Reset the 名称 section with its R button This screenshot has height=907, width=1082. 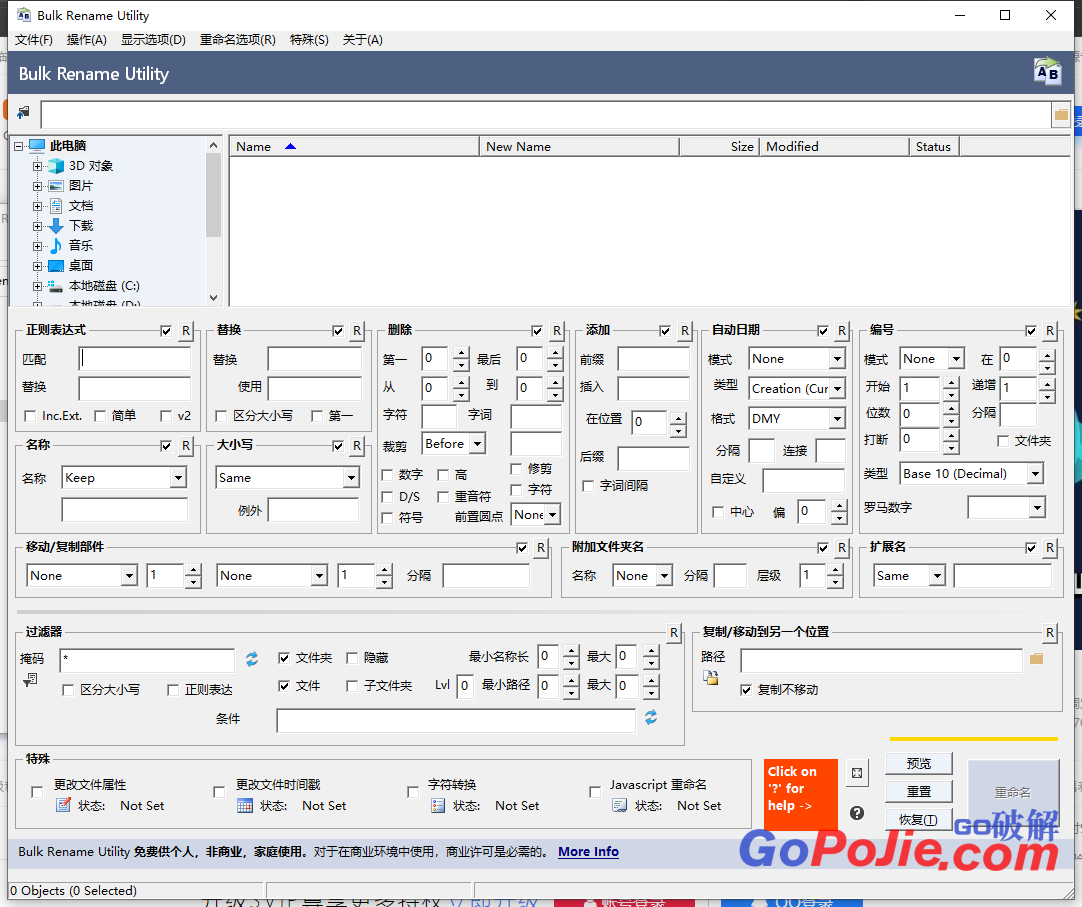[186, 446]
